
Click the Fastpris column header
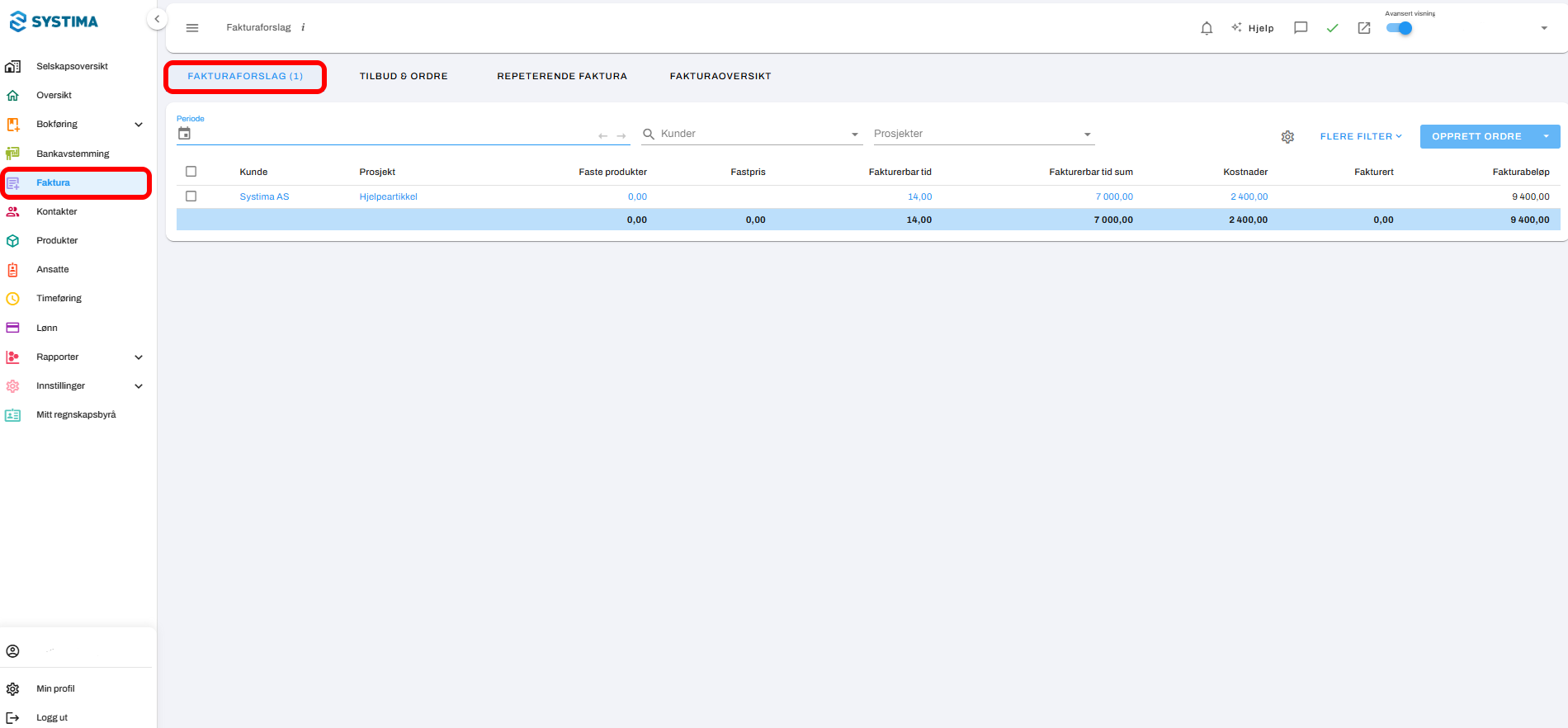[x=748, y=172]
